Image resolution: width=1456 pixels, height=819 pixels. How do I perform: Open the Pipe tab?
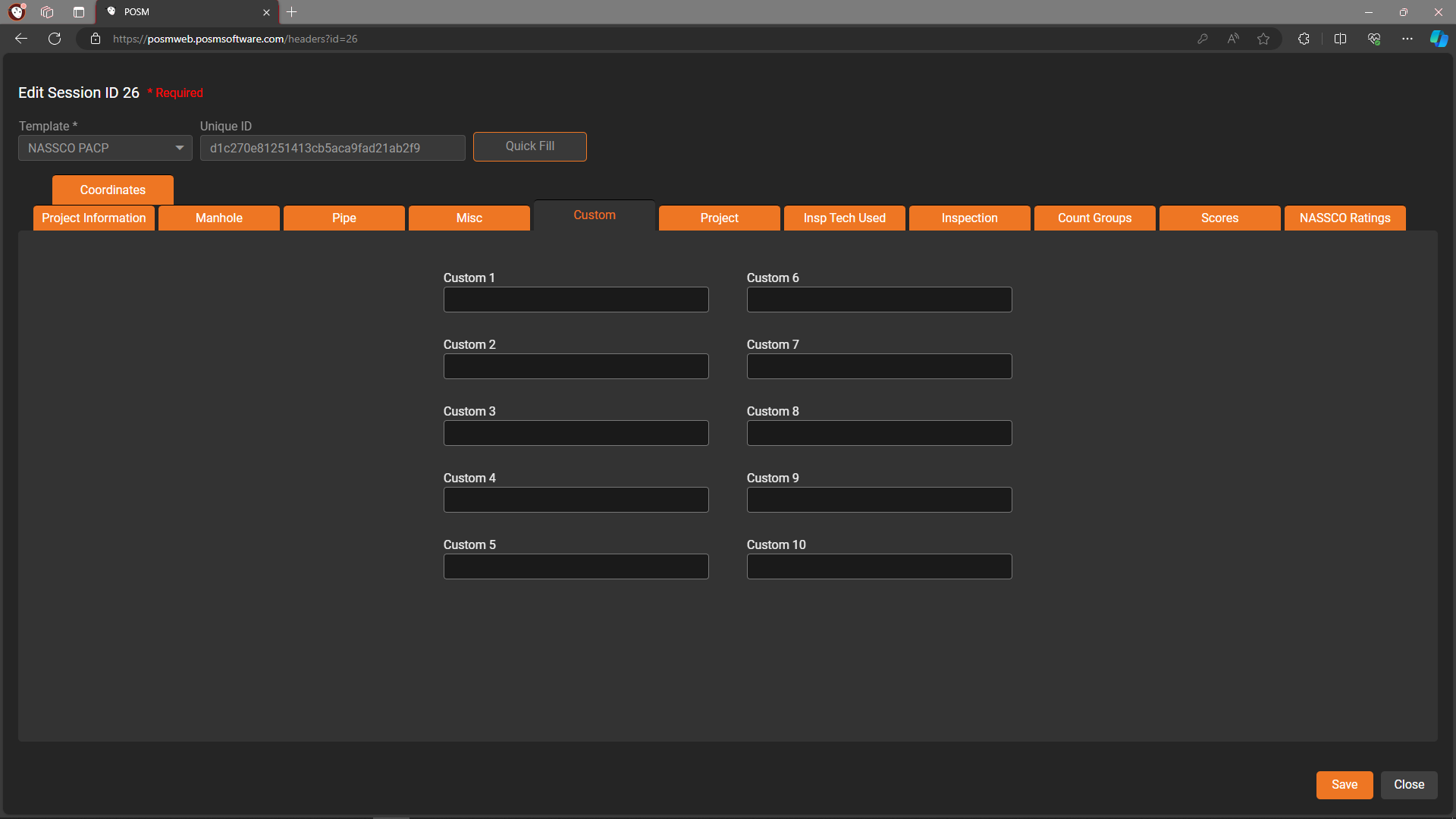point(344,218)
